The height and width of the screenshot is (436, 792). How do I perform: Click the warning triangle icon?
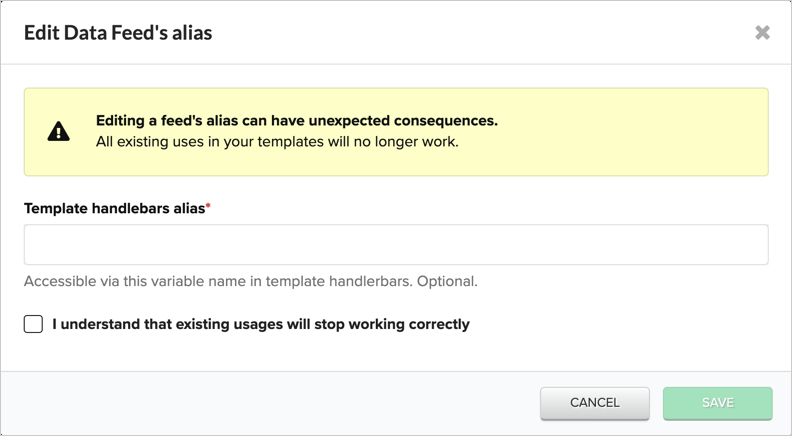tap(59, 131)
